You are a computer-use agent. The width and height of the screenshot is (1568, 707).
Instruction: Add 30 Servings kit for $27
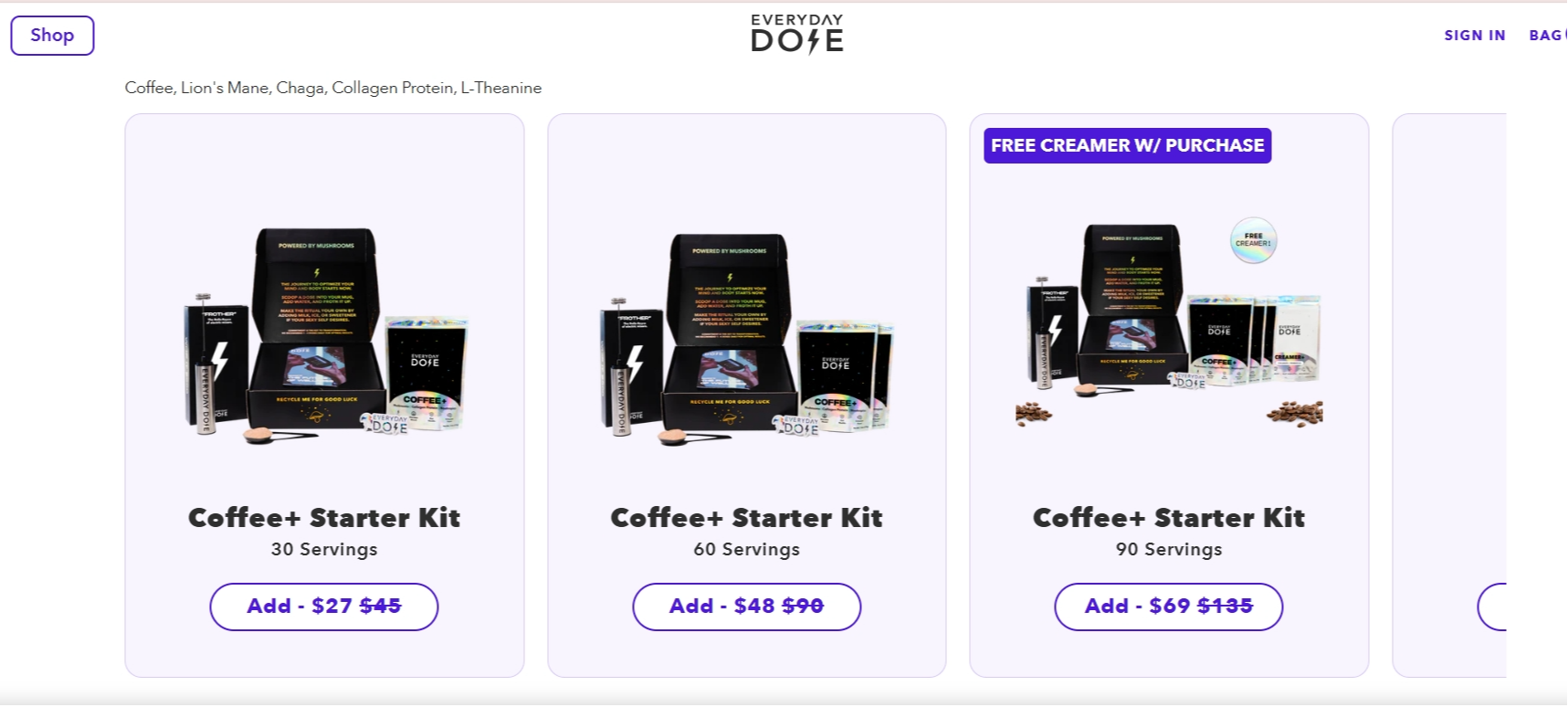coord(324,607)
